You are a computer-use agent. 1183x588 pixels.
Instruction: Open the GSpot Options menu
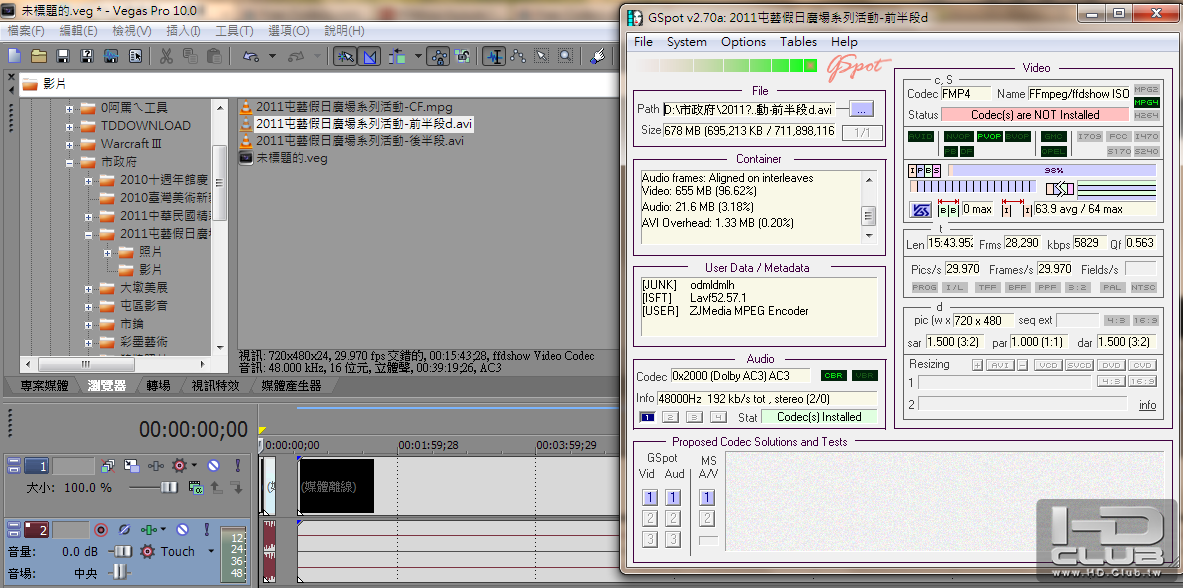pyautogui.click(x=743, y=42)
